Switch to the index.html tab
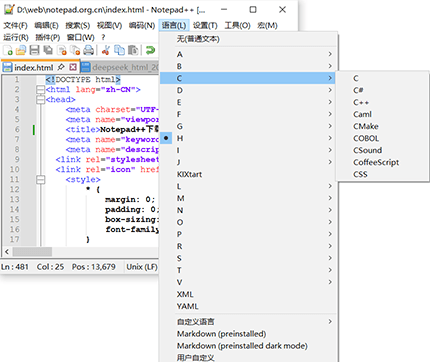Screen dimensions: 430x362 34,68
